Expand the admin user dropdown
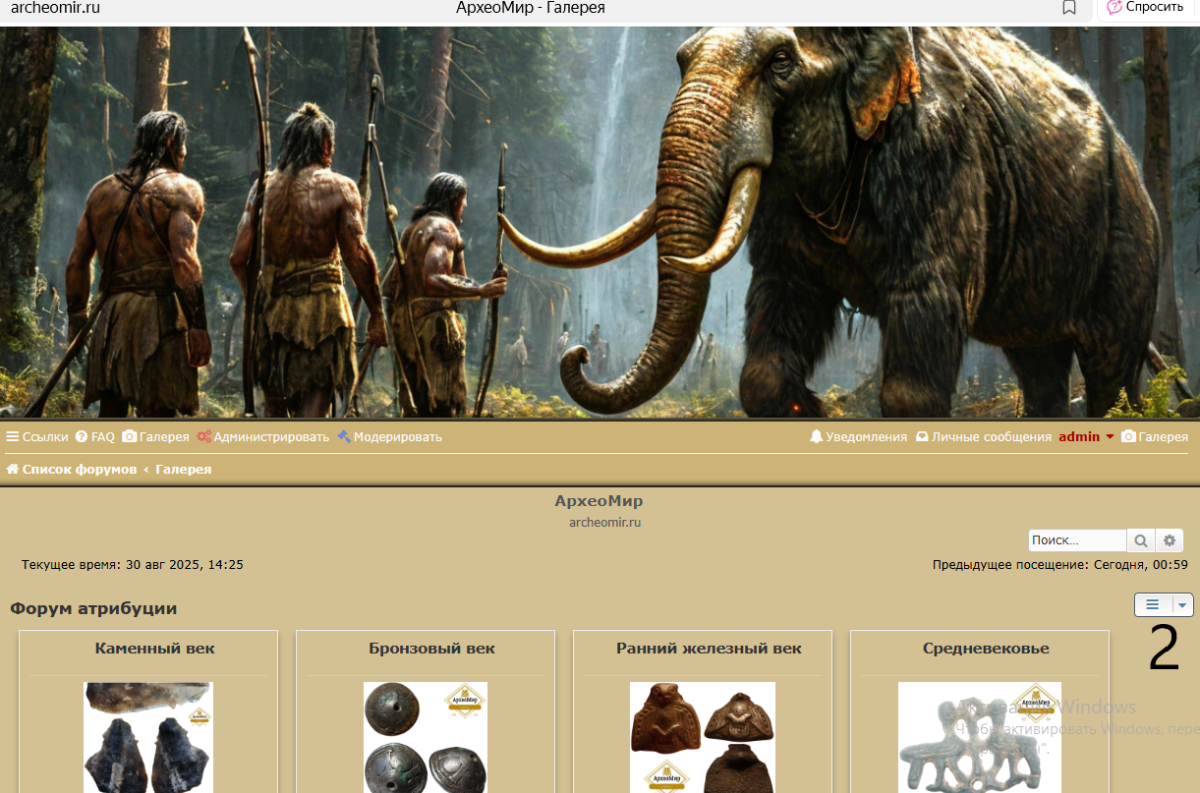1200x793 pixels. (x=1086, y=437)
